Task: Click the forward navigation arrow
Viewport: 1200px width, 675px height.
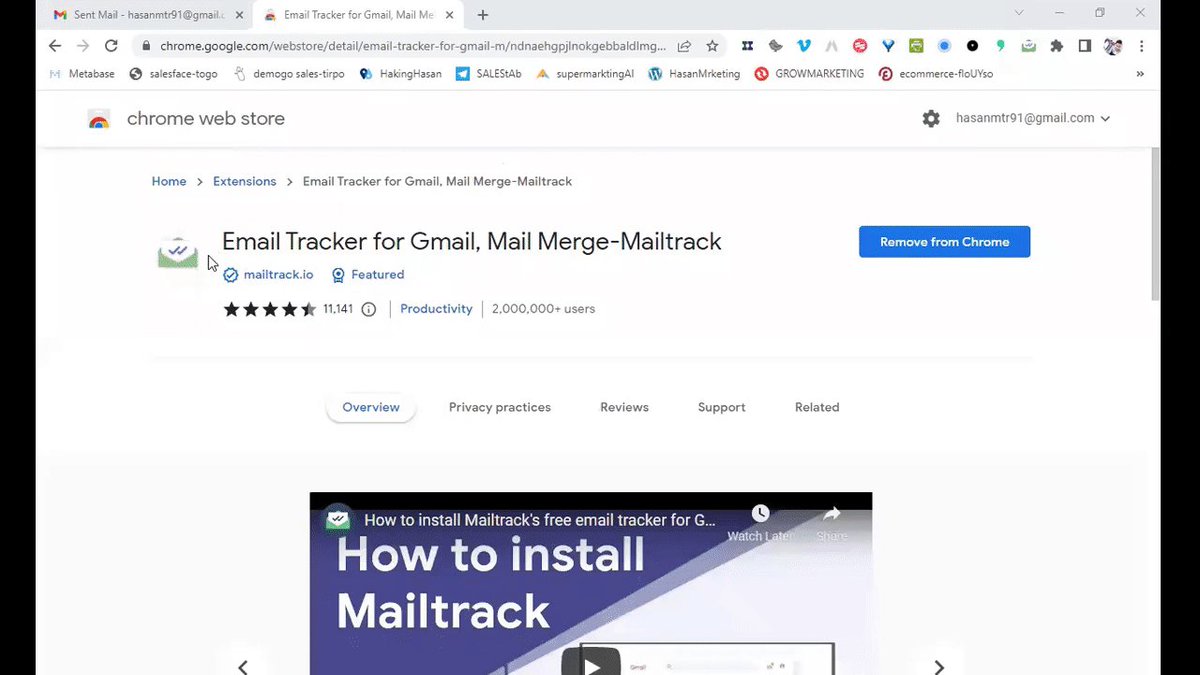Action: [x=83, y=46]
